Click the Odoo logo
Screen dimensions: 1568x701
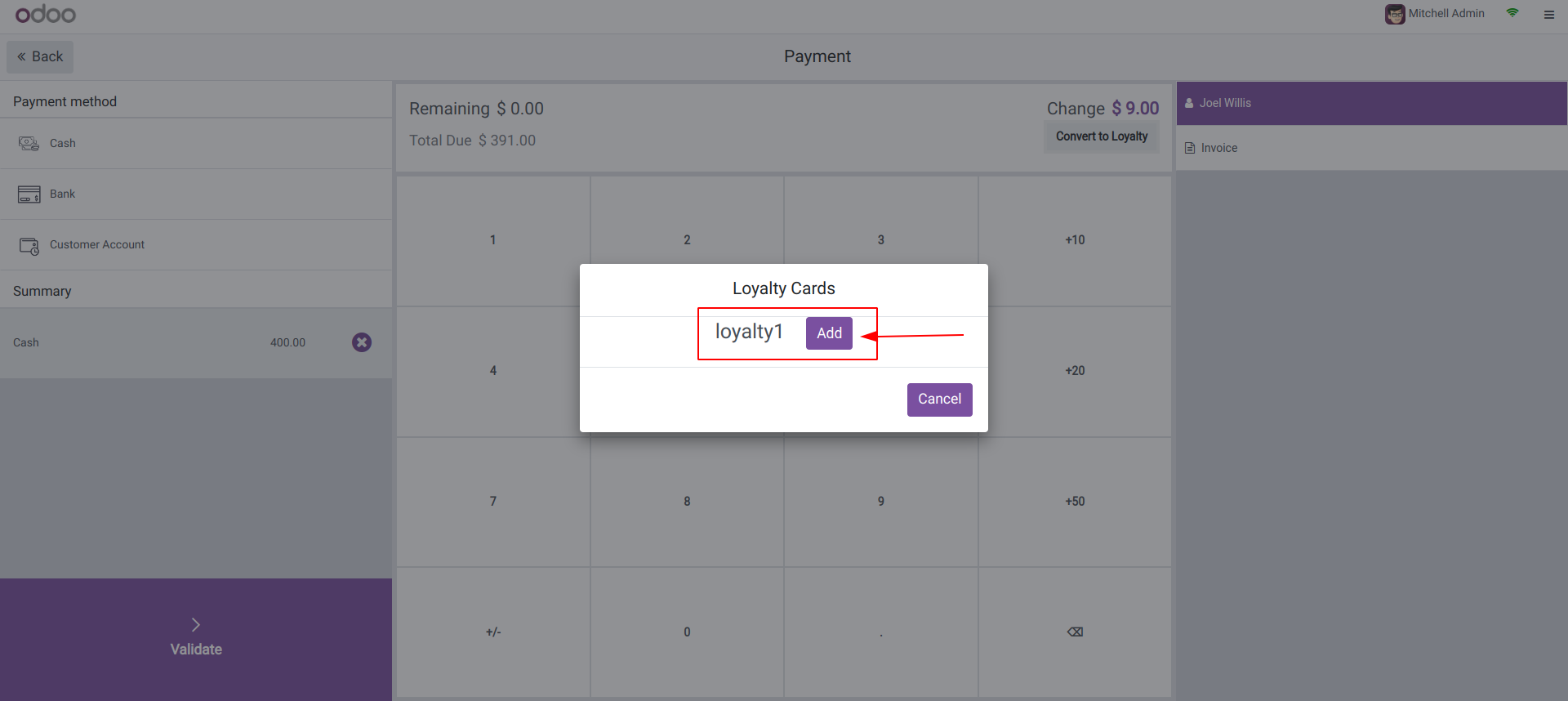pos(46,14)
